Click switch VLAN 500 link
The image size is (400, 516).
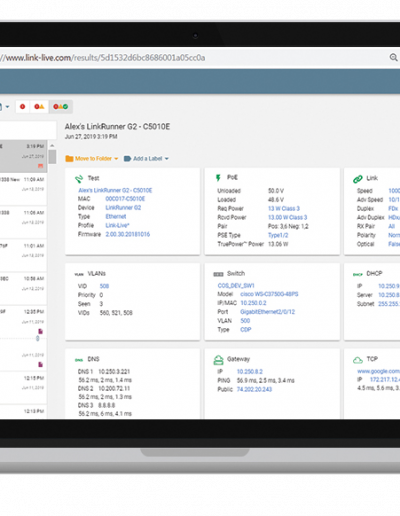tap(245, 321)
